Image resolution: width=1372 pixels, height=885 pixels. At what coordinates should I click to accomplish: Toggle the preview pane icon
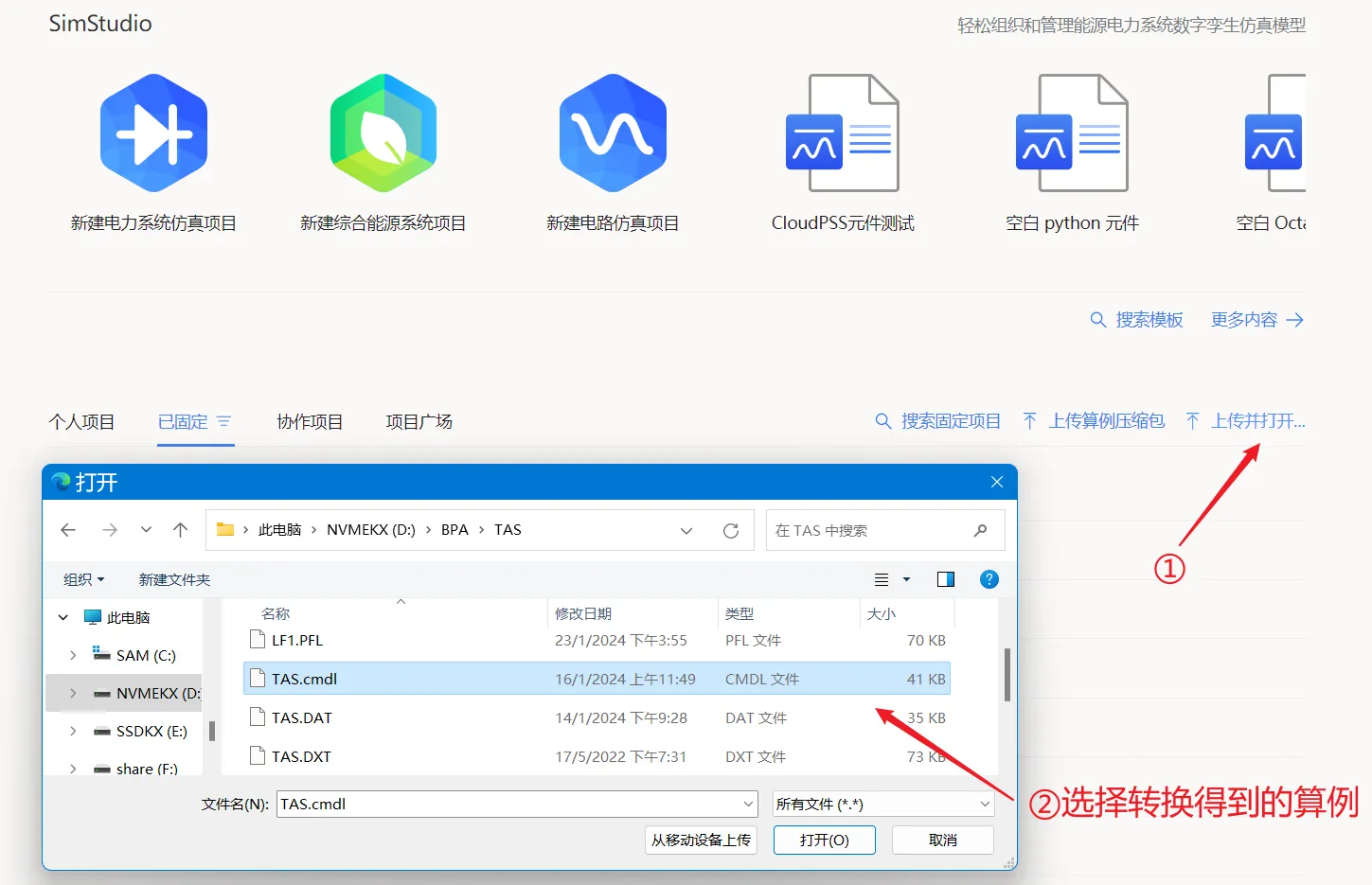tap(946, 579)
